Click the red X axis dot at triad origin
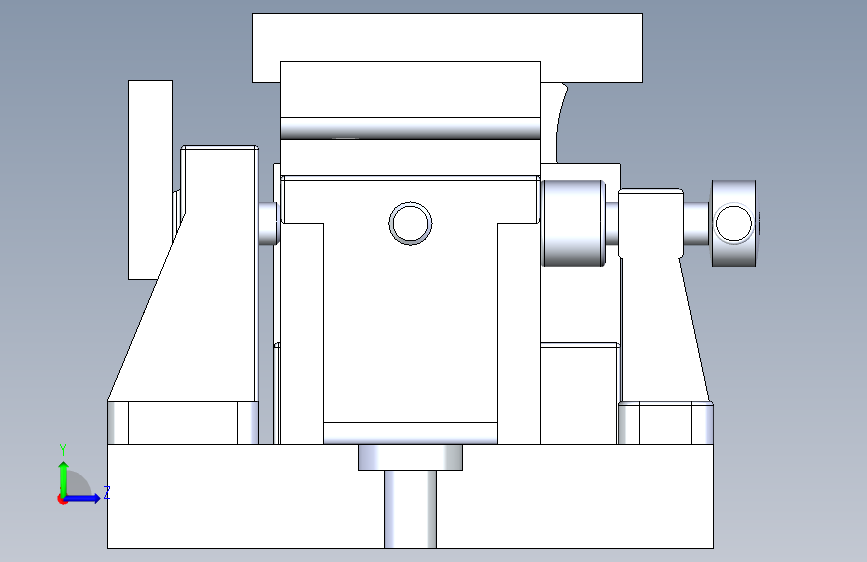The width and height of the screenshot is (867, 562). (62, 499)
